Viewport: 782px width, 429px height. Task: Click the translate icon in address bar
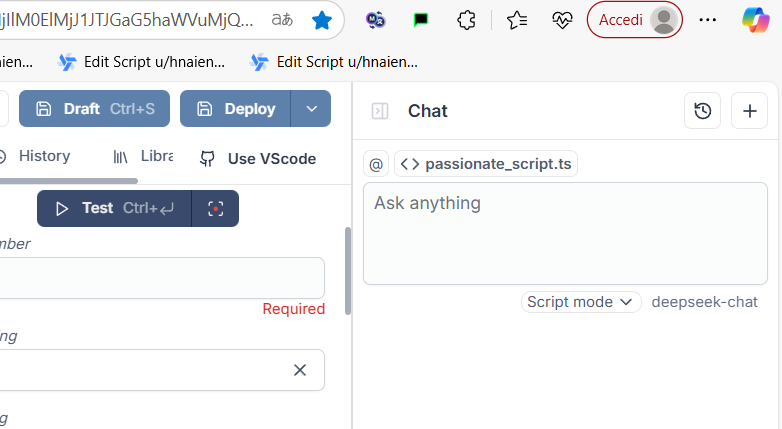coord(282,20)
